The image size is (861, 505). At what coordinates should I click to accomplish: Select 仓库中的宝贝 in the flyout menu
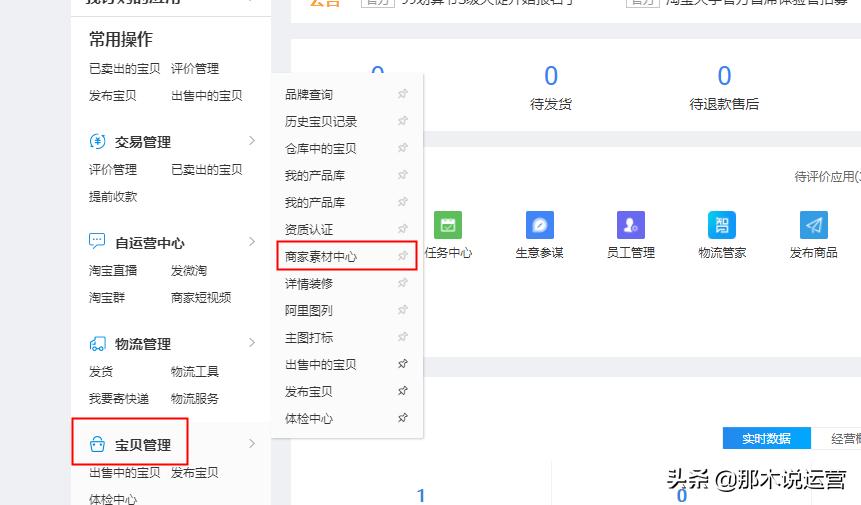321,148
